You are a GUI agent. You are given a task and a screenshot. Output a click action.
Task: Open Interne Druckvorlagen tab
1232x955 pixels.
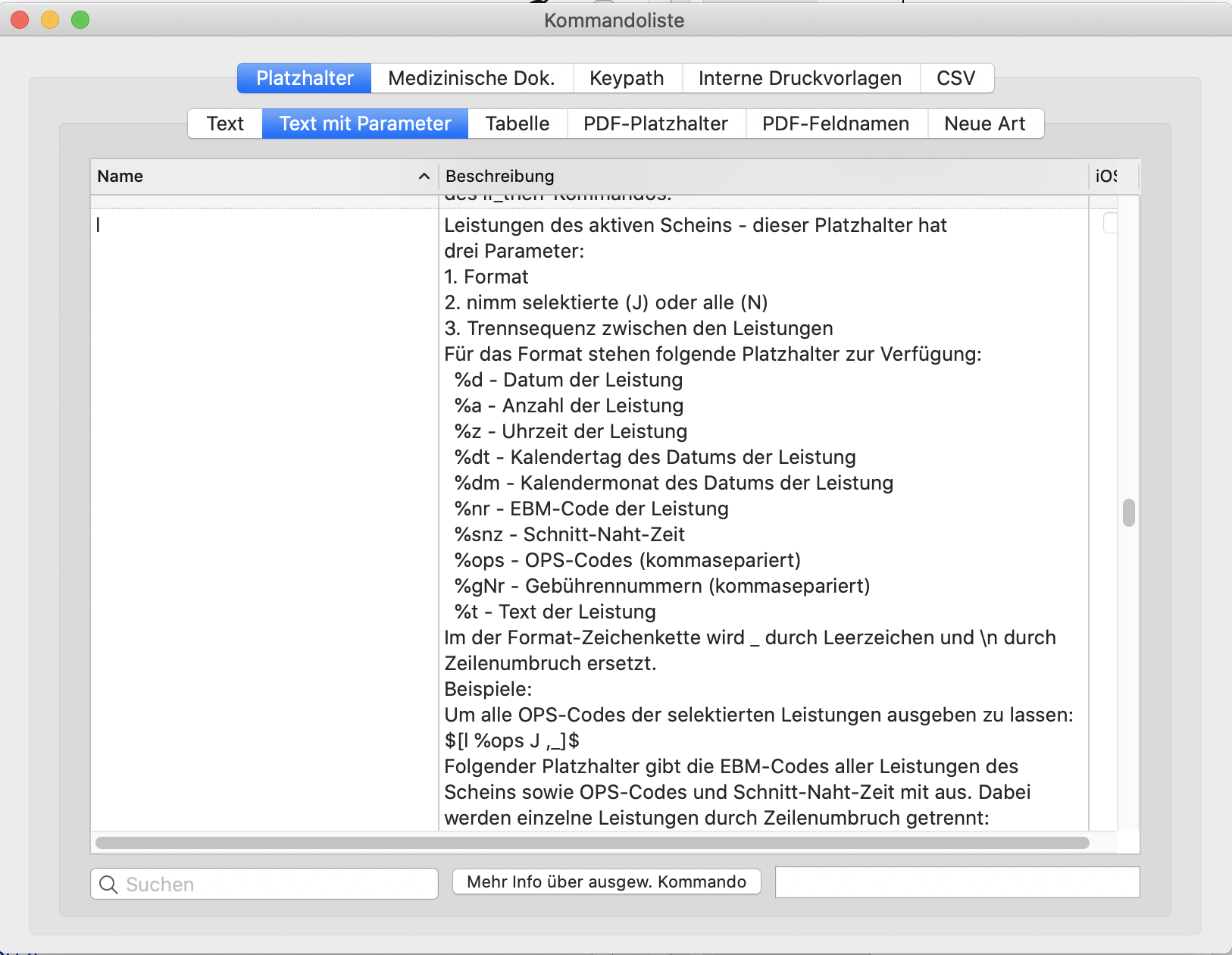pos(800,78)
